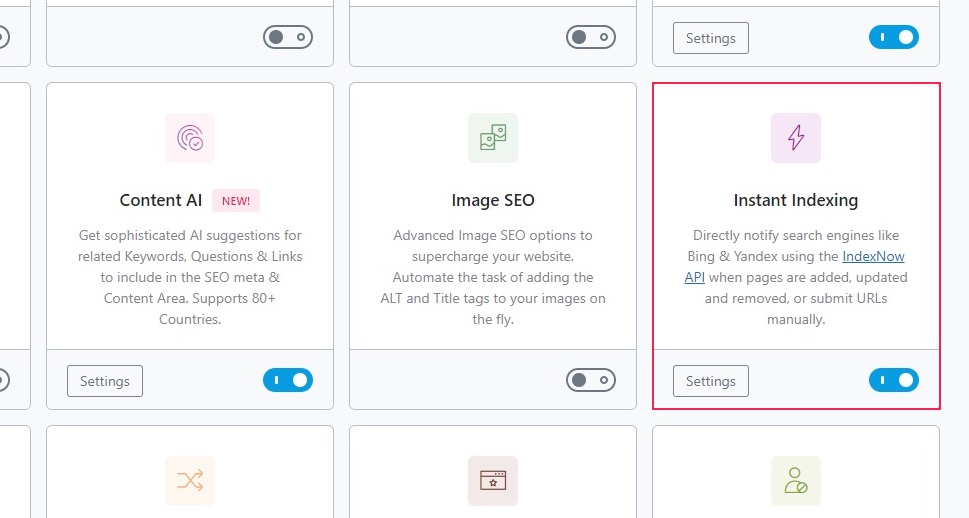Screen dimensions: 969x518
Task: Click the green user-with-checkmark icon
Action: [x=796, y=481]
